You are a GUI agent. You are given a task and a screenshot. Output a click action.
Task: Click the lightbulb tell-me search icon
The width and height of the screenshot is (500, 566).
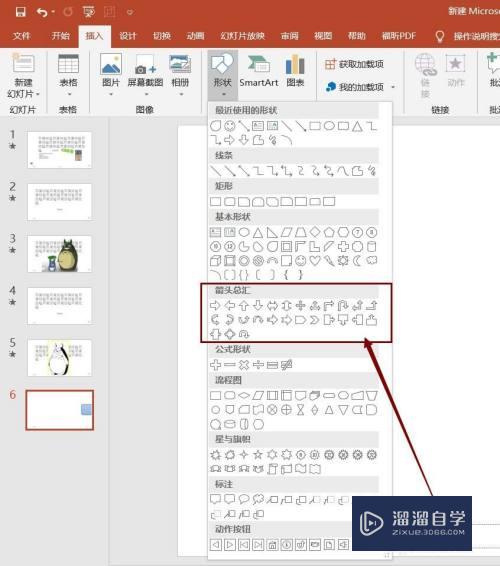[x=440, y=36]
